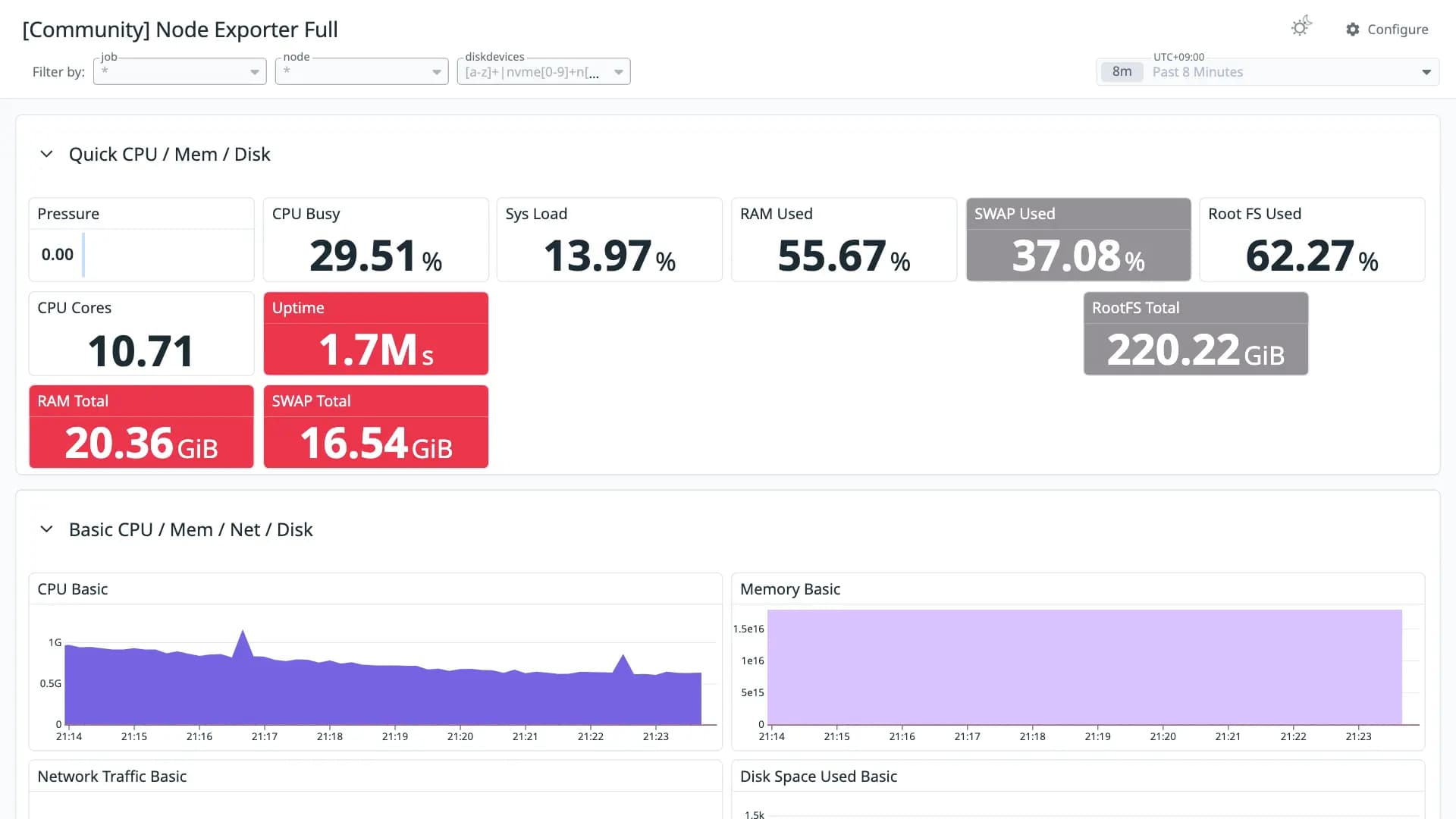Click the SWAP Total 16.54 GiB panel
1456x819 pixels.
point(375,427)
